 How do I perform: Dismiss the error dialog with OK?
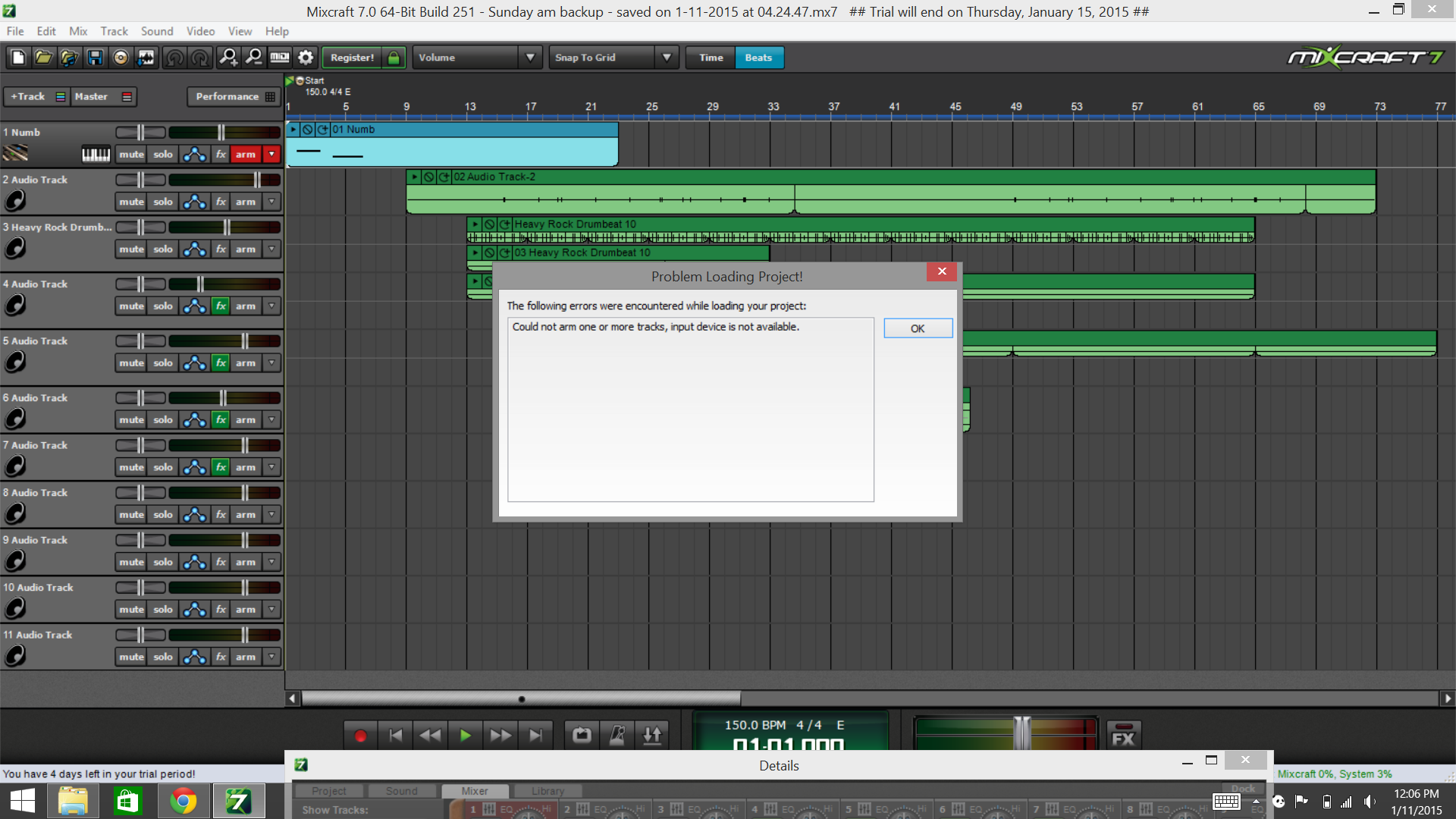918,328
